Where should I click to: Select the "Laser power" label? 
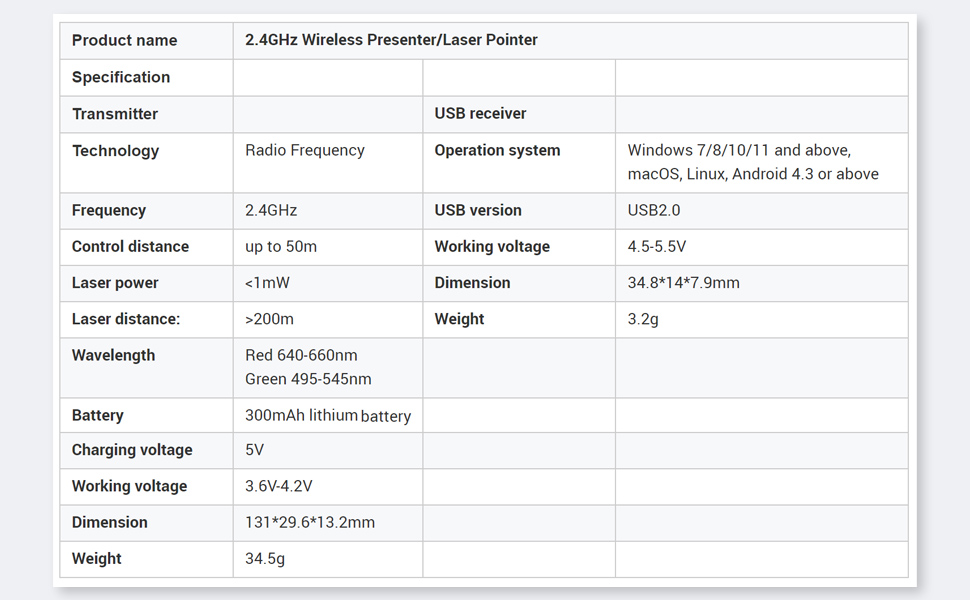(115, 283)
